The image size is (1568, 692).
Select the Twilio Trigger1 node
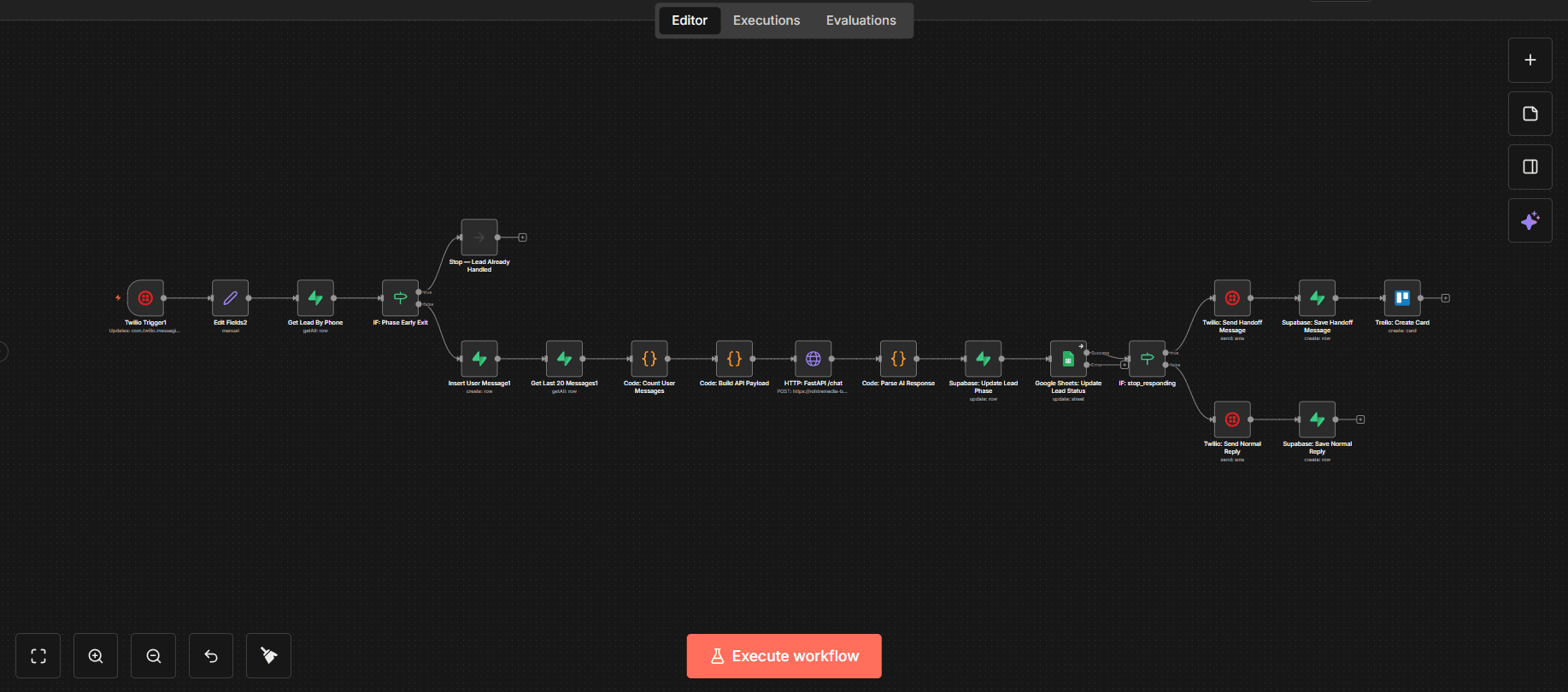pos(145,298)
